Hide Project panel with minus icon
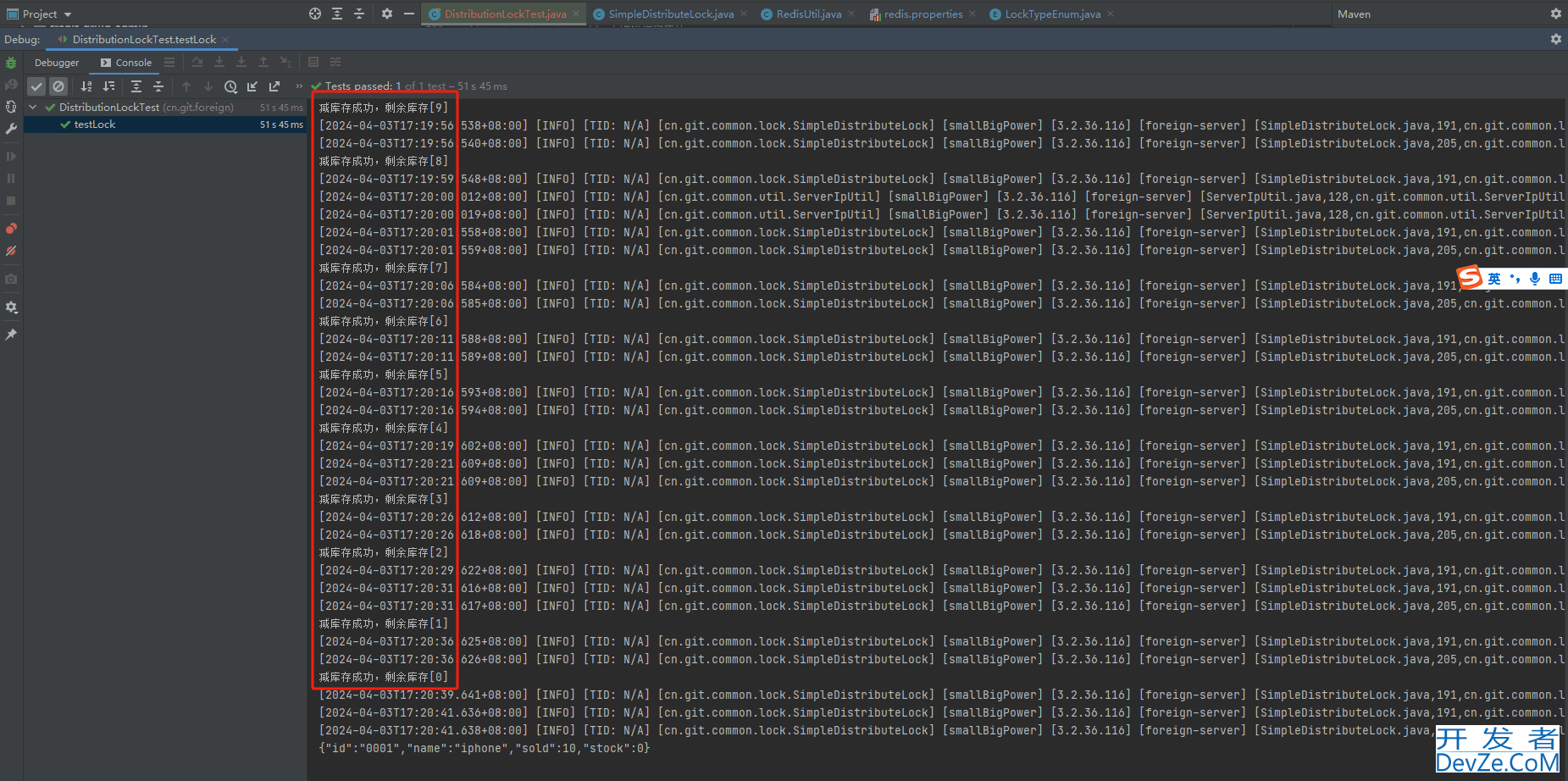This screenshot has height=781, width=1568. coord(409,14)
